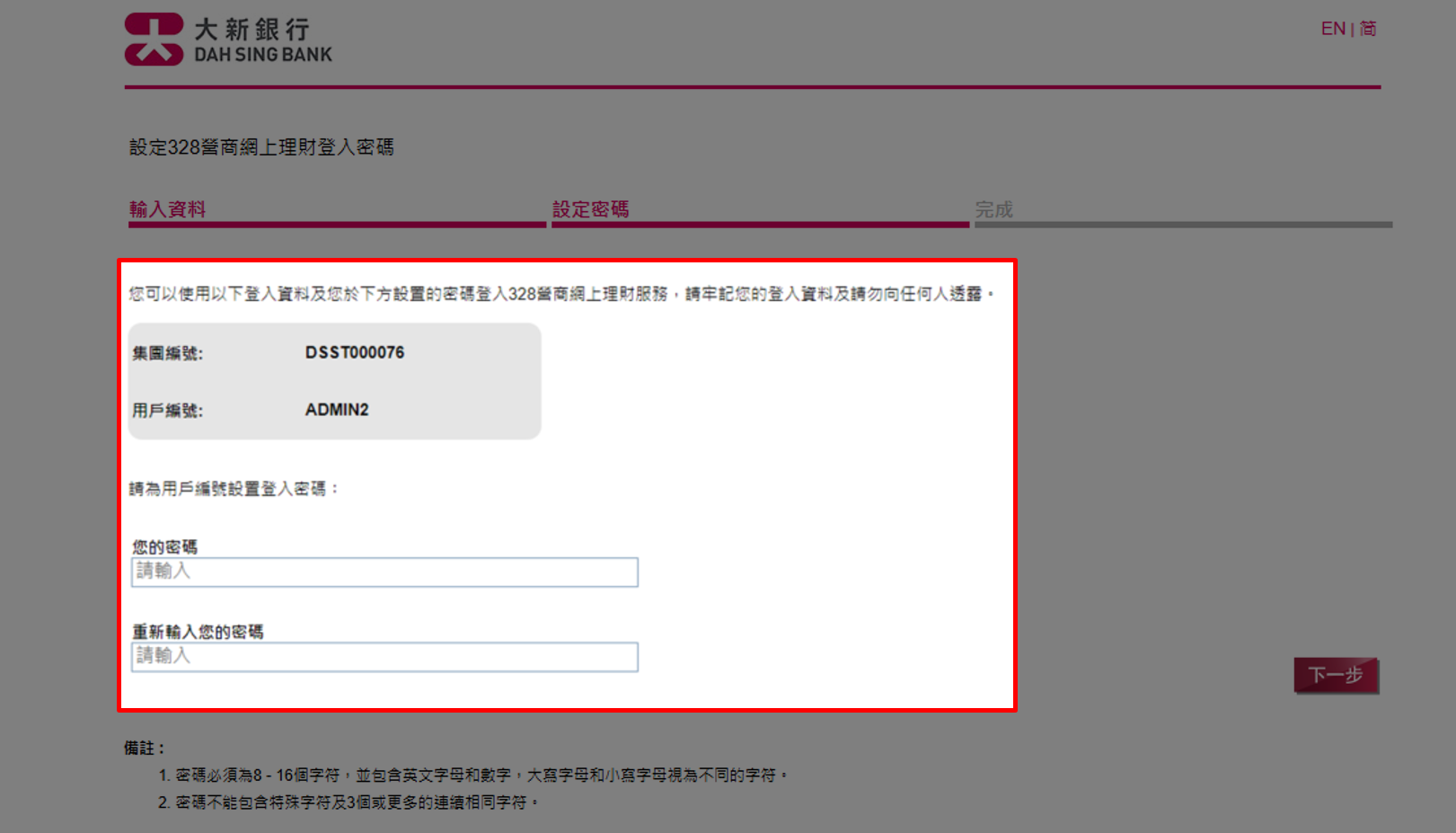Image resolution: width=1456 pixels, height=833 pixels.
Task: Click note 1 about 8 - 16 characters
Action: pyautogui.click(x=472, y=775)
